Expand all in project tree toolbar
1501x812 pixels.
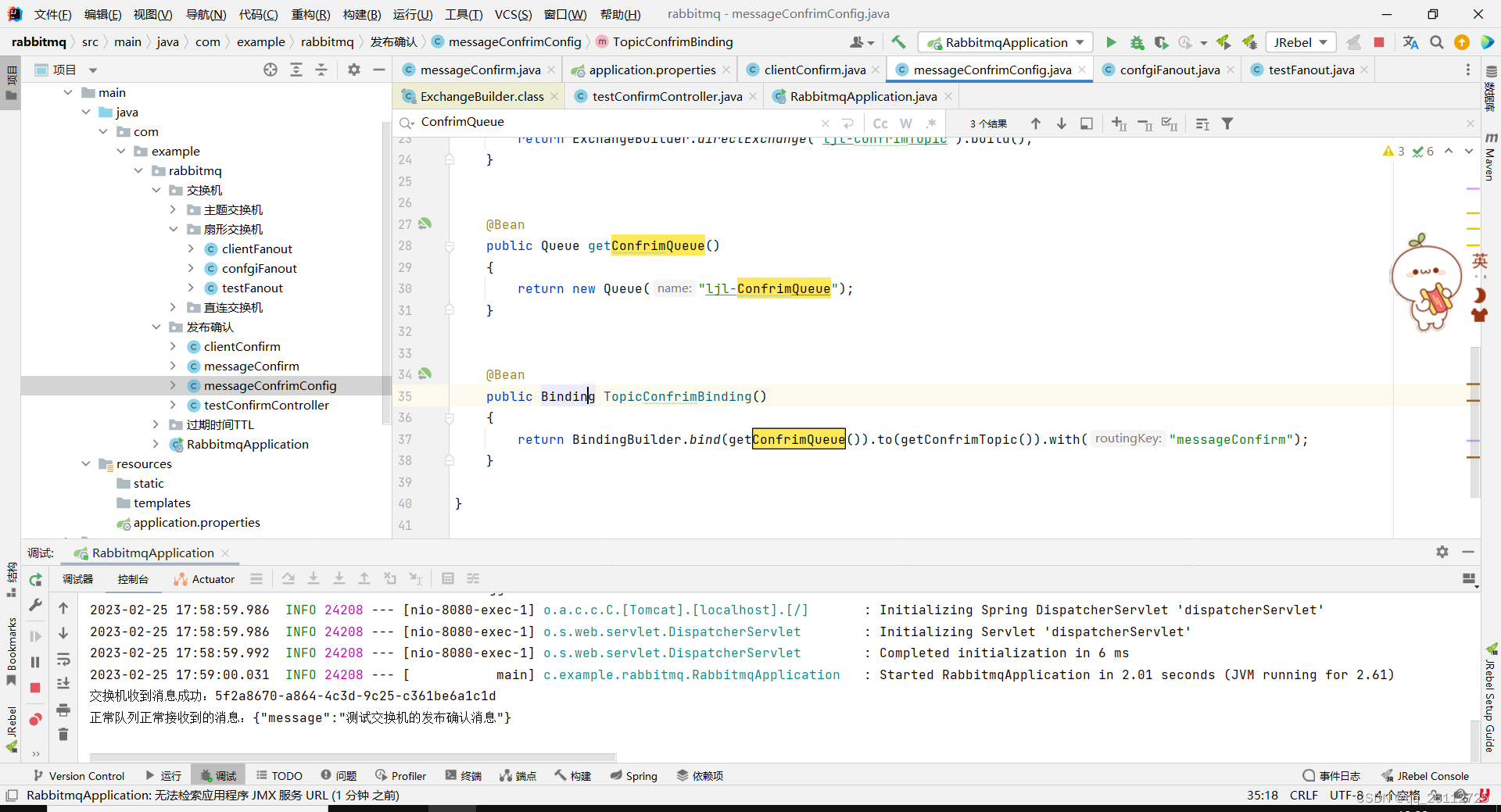(x=296, y=70)
